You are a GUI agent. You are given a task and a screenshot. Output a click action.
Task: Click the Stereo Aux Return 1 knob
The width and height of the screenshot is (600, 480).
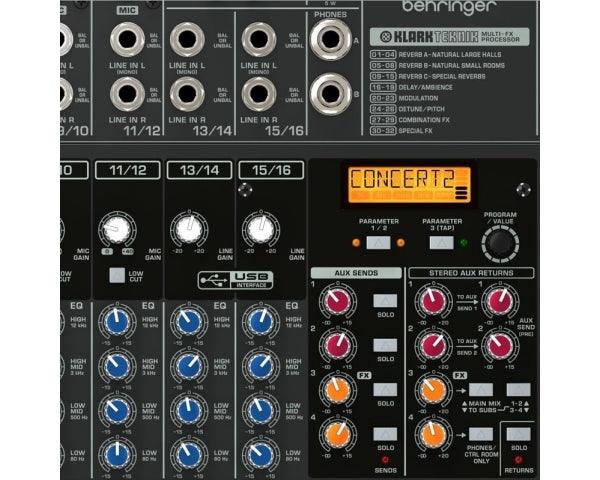(x=434, y=301)
